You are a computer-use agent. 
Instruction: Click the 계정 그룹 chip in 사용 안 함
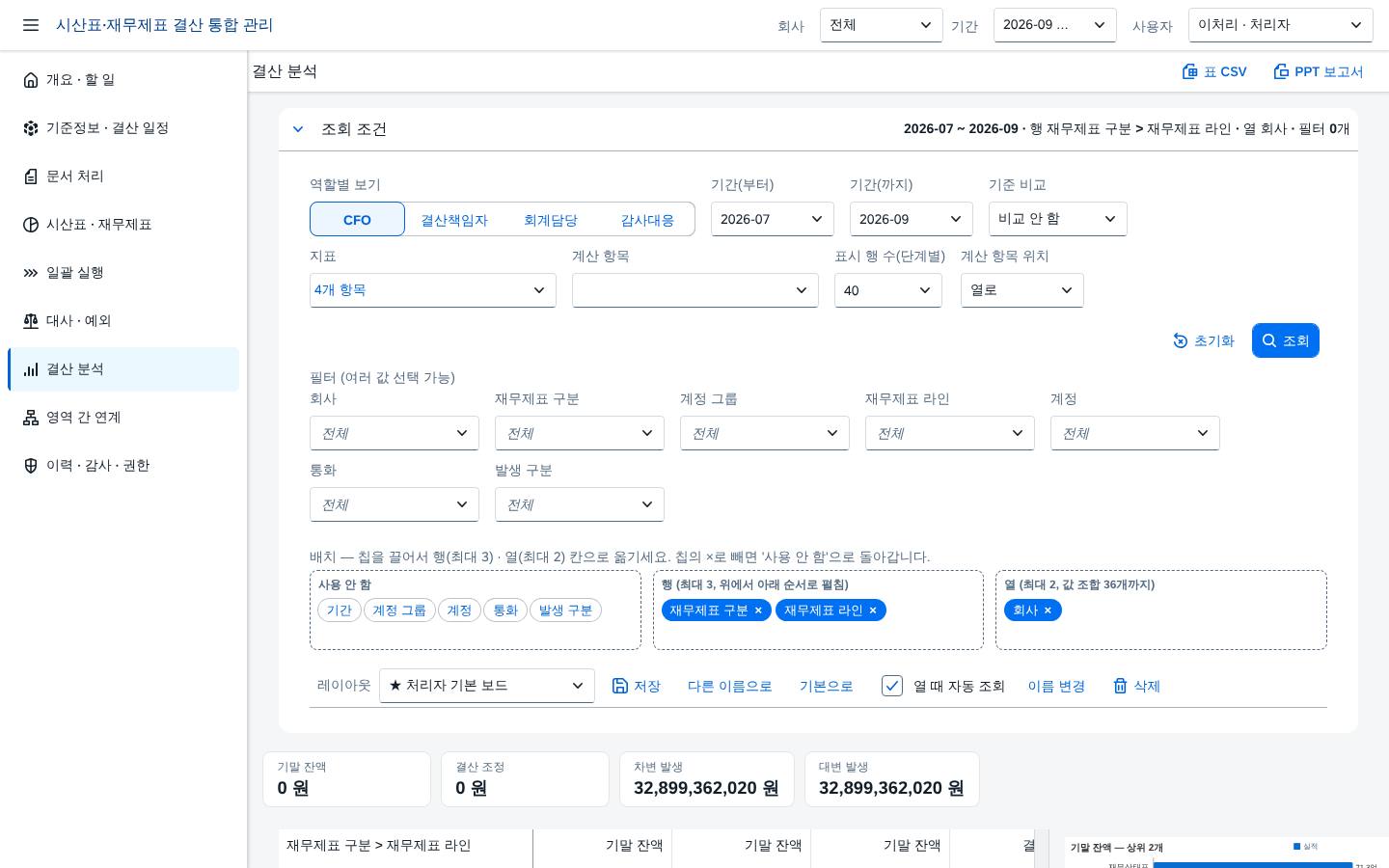pos(399,610)
